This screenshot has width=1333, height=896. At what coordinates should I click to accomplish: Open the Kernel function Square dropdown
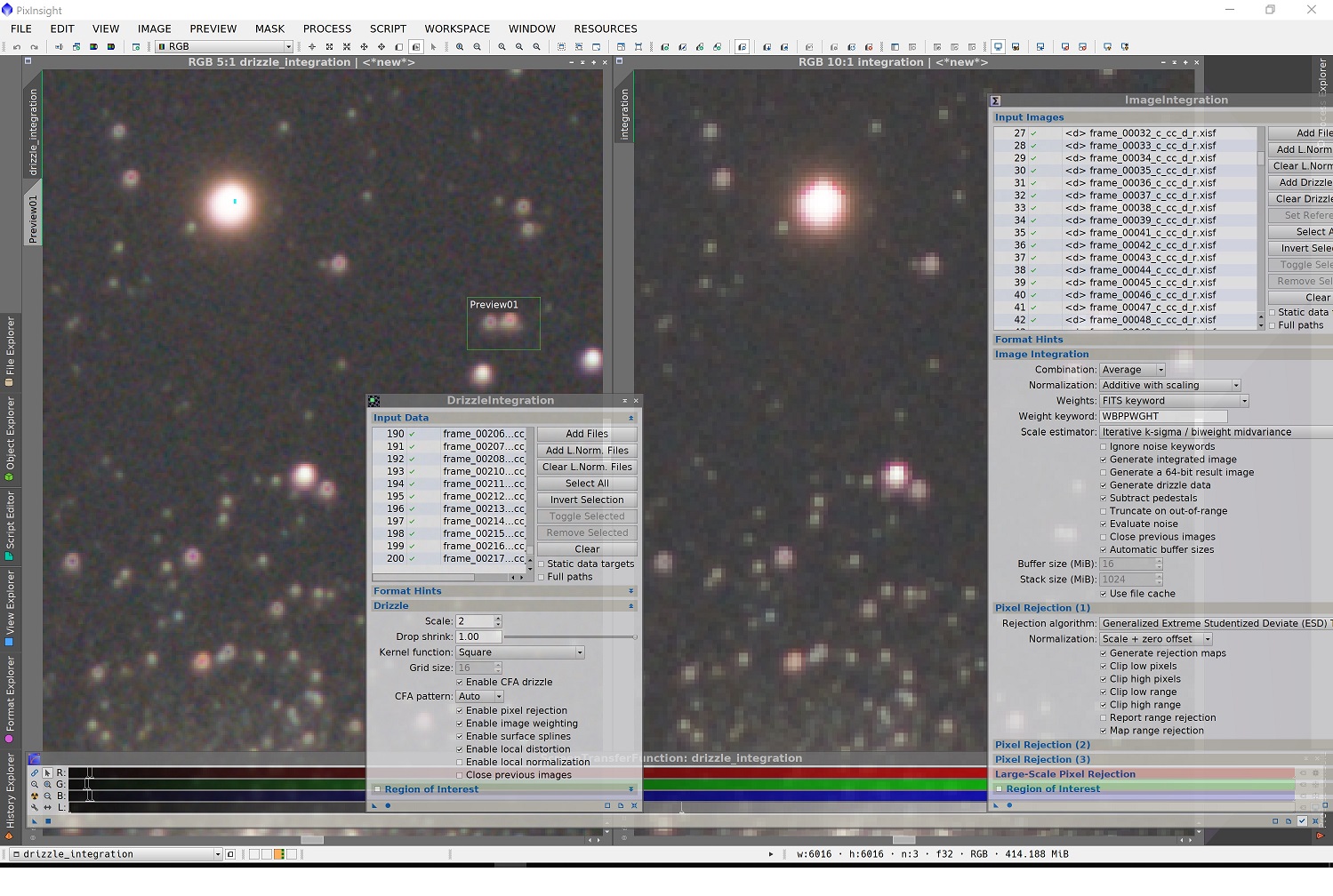point(520,652)
